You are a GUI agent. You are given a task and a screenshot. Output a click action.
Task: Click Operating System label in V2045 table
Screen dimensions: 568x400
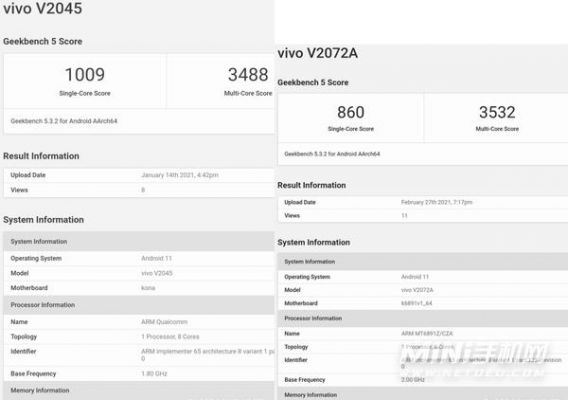(x=36, y=258)
